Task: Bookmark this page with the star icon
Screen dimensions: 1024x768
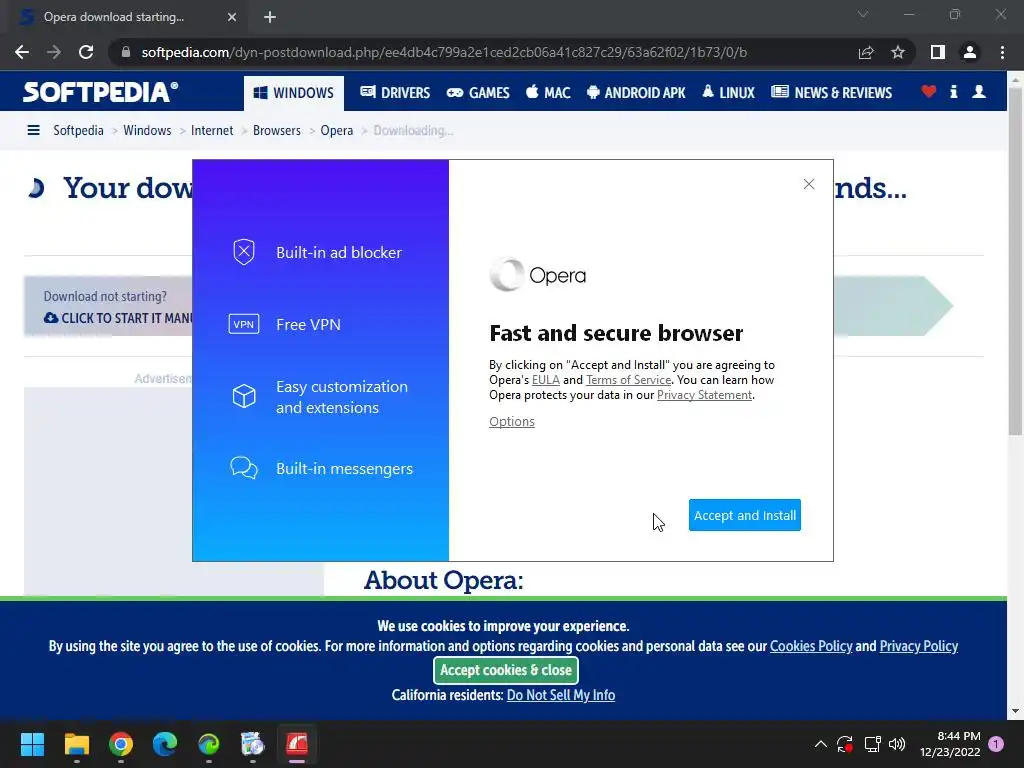Action: coord(898,52)
